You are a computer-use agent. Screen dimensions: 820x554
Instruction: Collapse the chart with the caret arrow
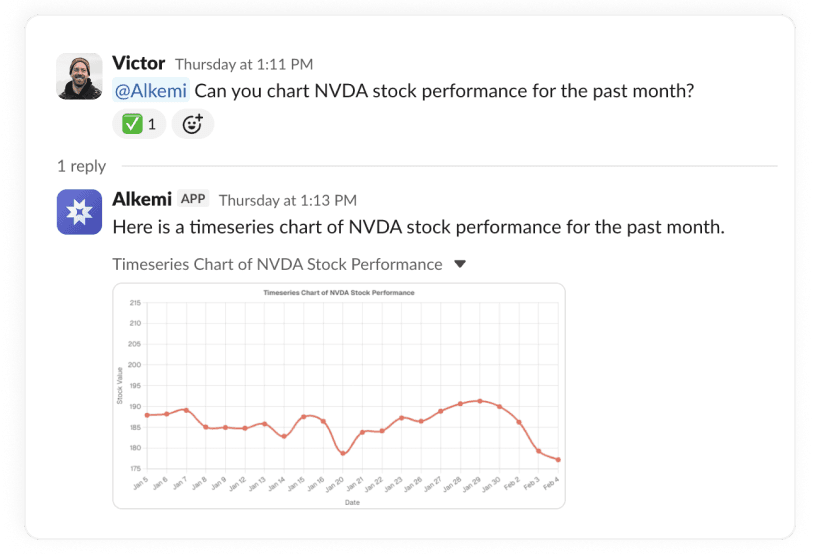click(460, 265)
